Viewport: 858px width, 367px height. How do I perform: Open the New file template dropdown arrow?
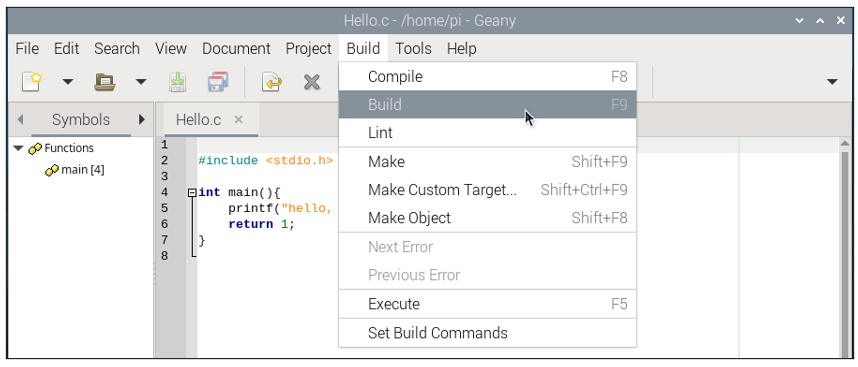click(x=68, y=82)
